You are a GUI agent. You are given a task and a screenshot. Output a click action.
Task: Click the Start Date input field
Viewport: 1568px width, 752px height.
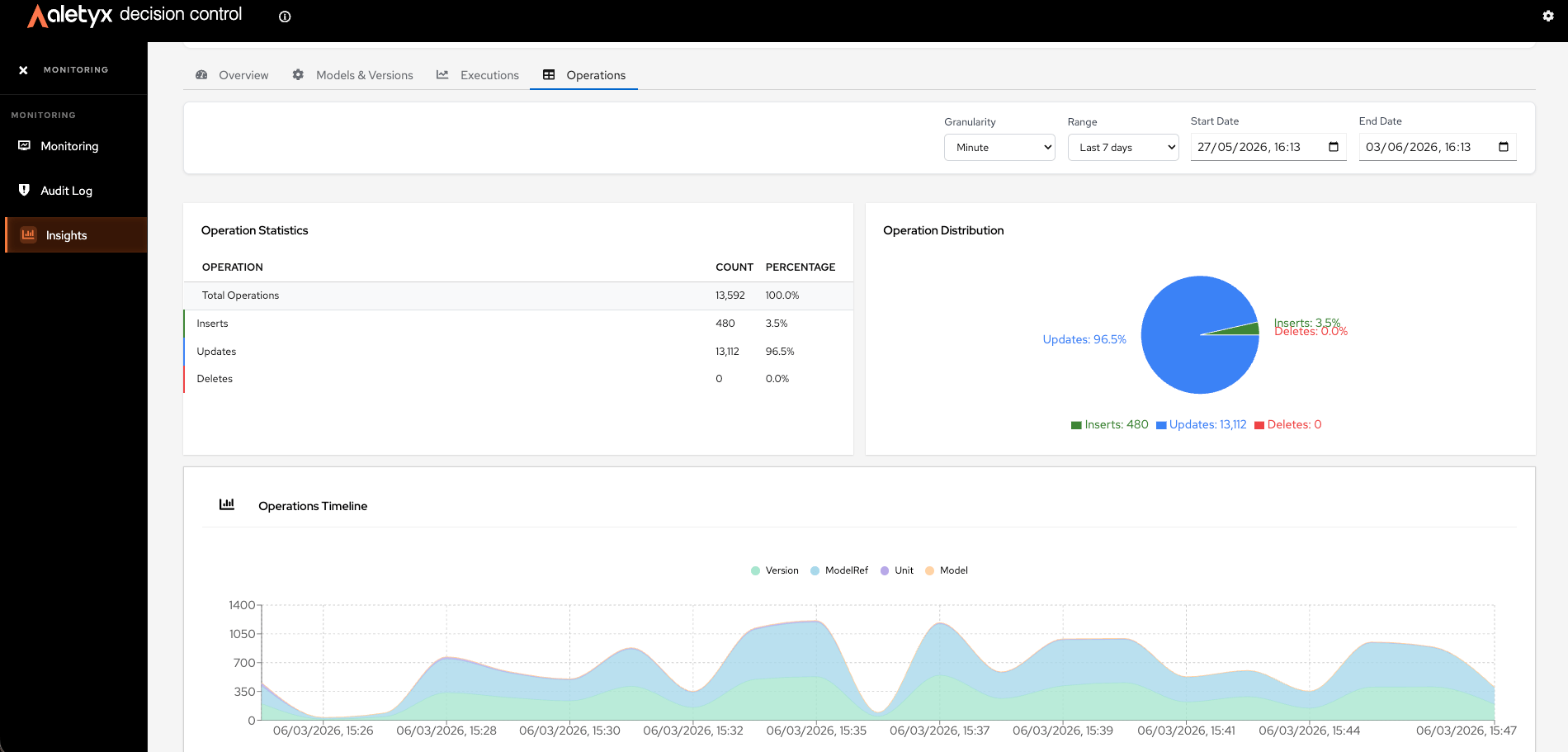pyautogui.click(x=1268, y=147)
